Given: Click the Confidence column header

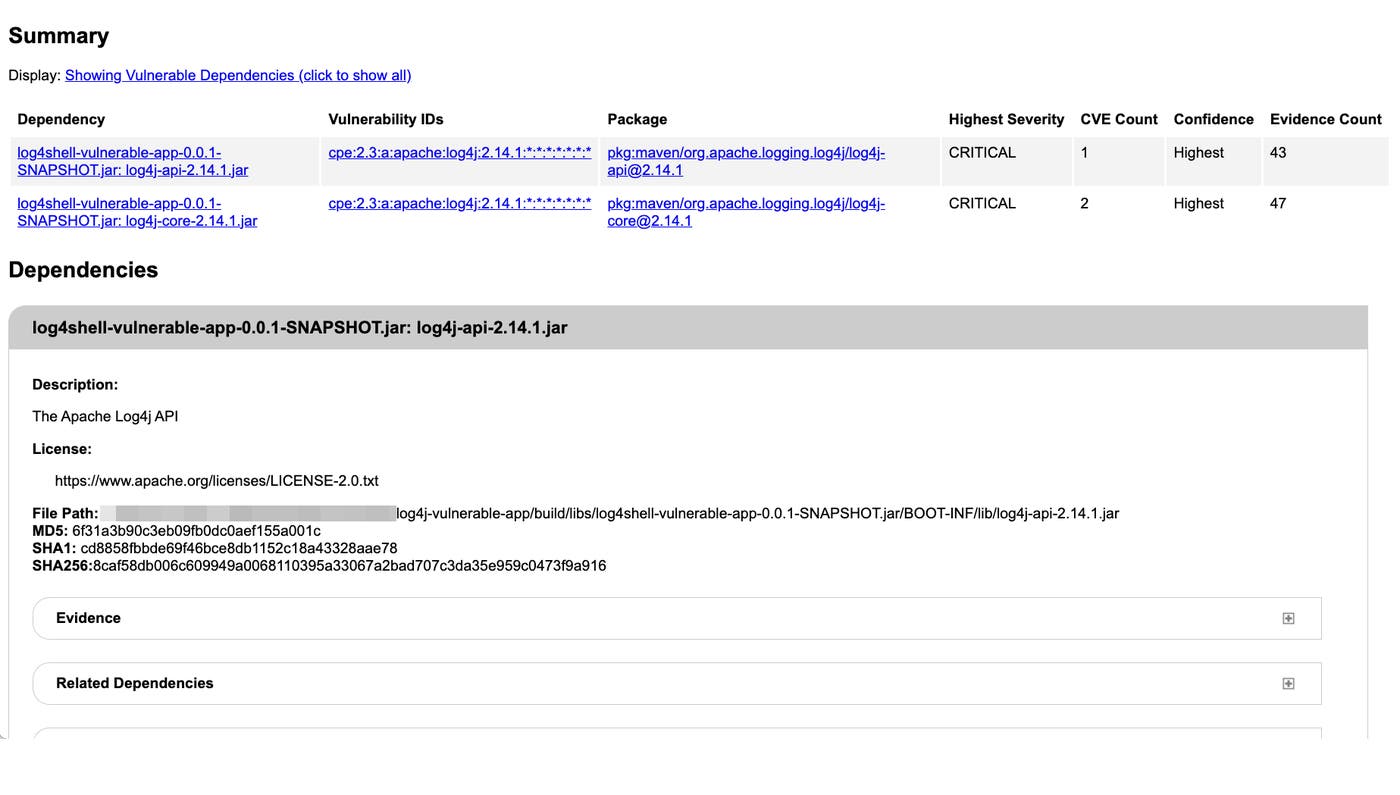Looking at the screenshot, I should click(x=1213, y=119).
